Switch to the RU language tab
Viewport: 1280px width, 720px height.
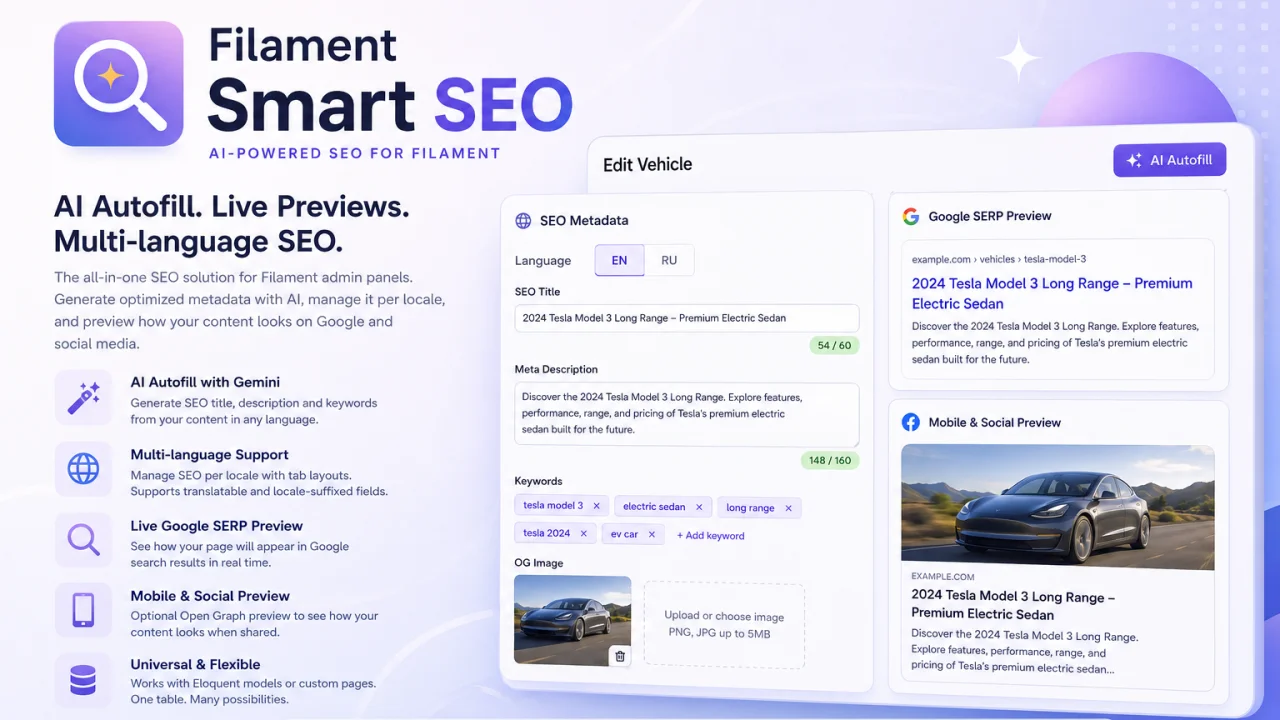click(x=669, y=260)
